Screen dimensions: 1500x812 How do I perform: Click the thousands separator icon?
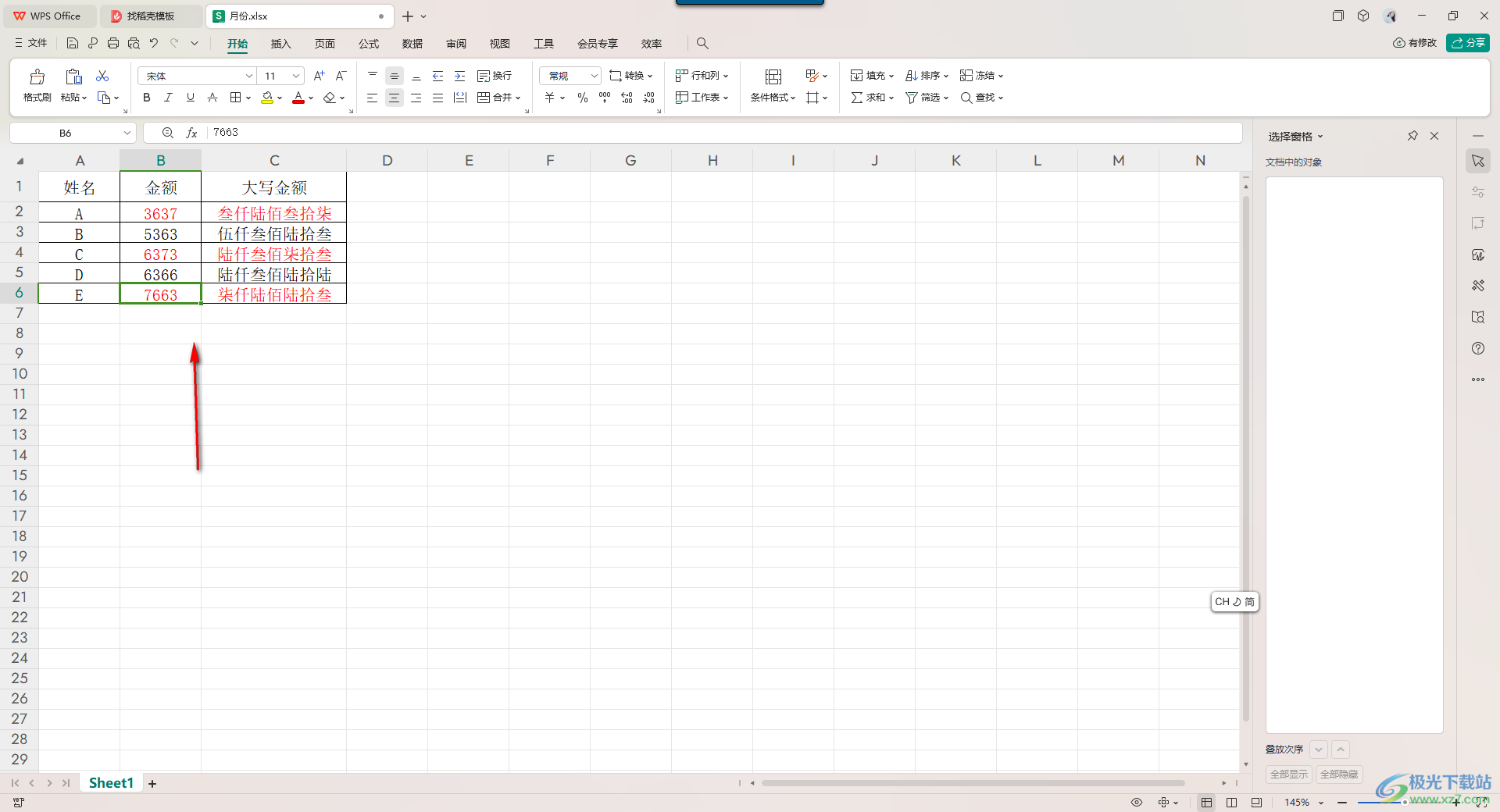[x=605, y=98]
